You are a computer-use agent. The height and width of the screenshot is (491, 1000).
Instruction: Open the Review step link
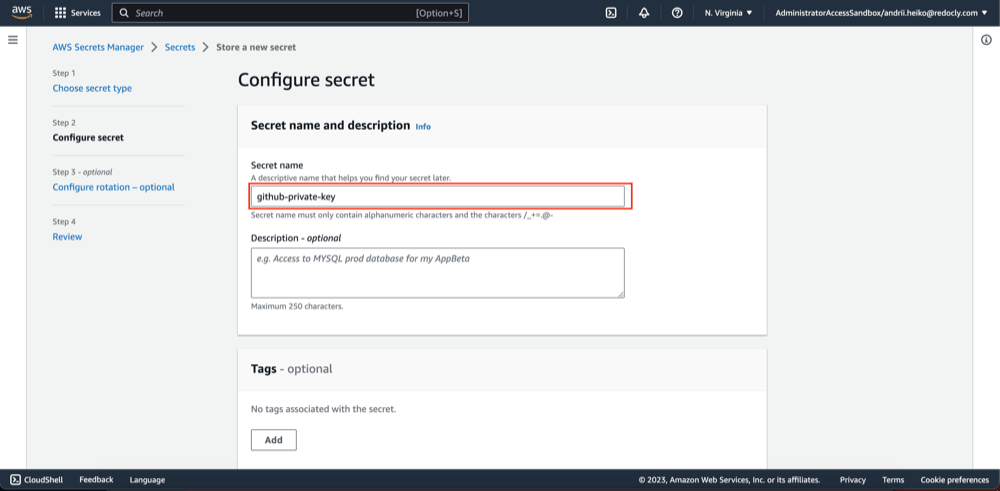tap(67, 237)
